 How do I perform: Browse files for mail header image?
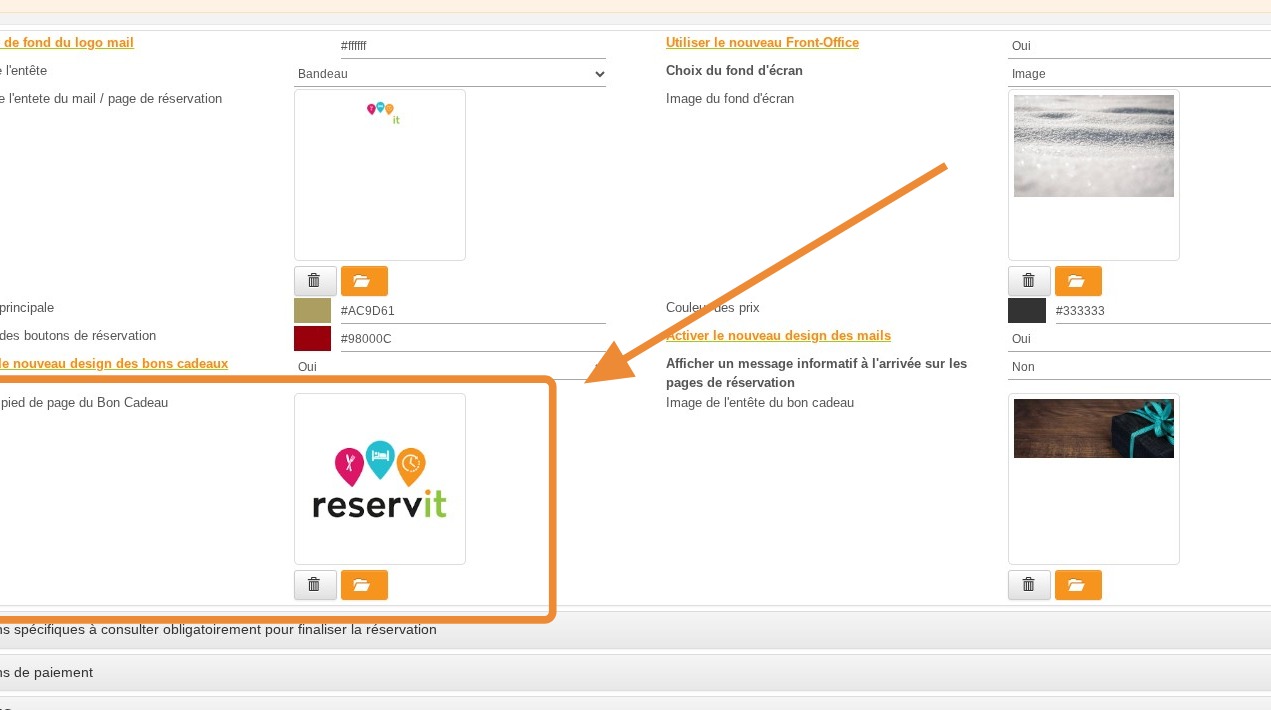point(364,281)
